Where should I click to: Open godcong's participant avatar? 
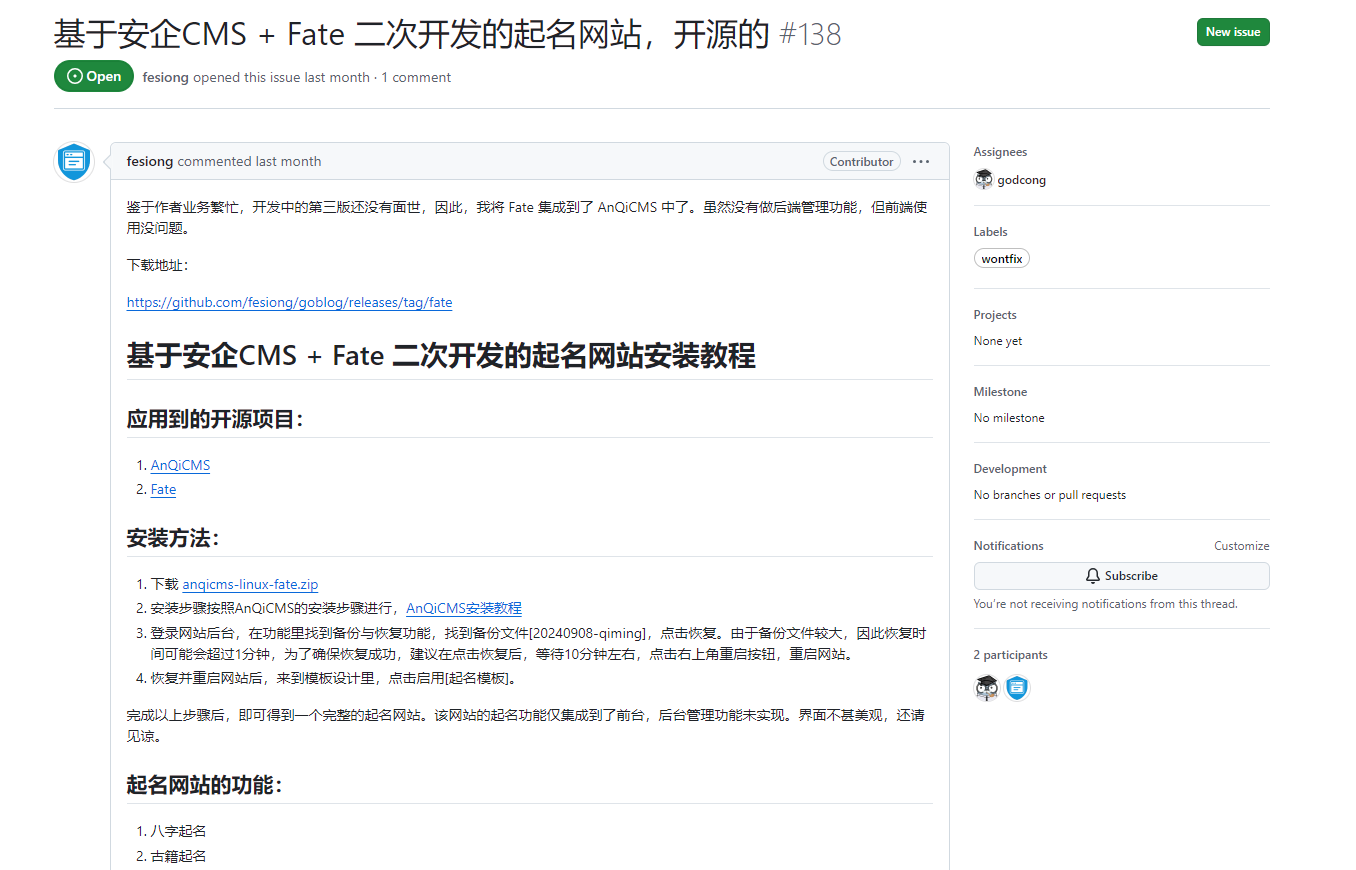point(987,688)
